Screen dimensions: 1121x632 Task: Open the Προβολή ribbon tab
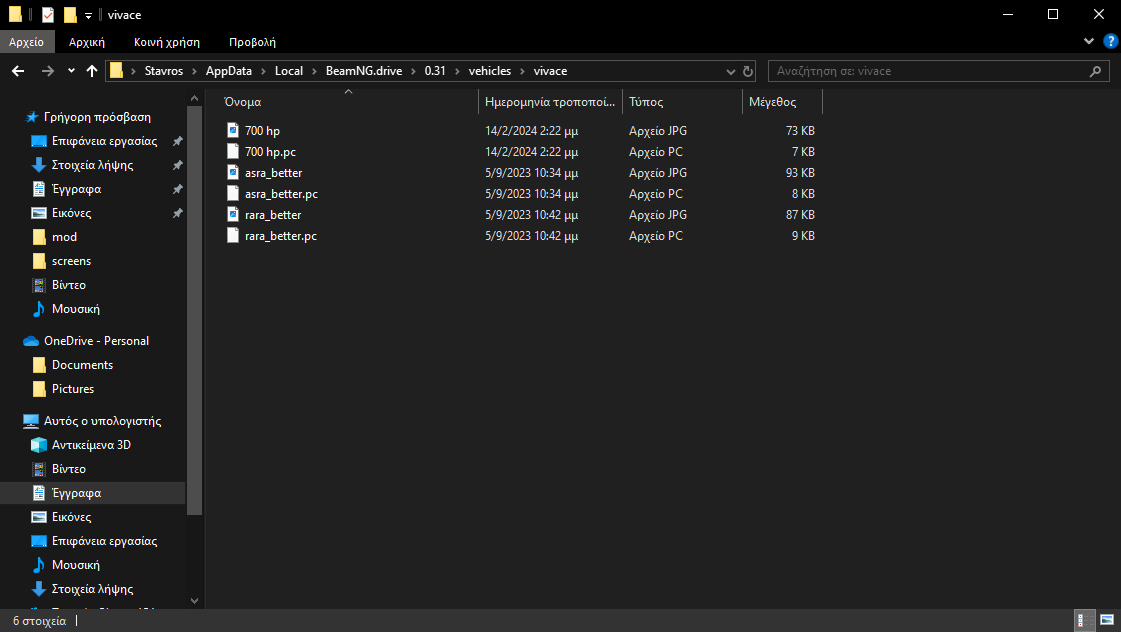click(x=252, y=42)
